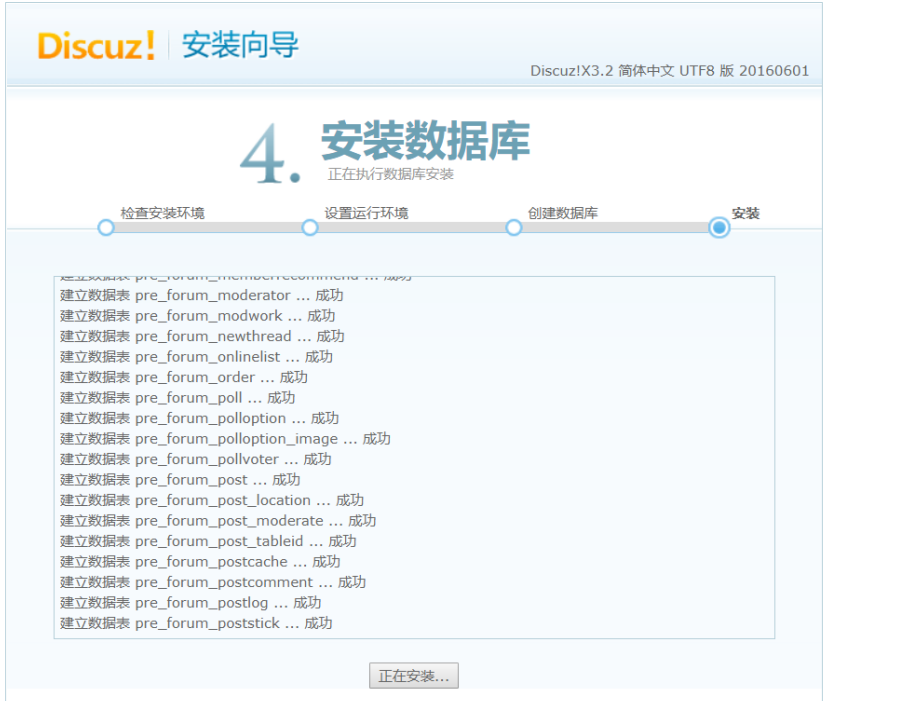Click log line pre_forum_poststick
The width and height of the screenshot is (904, 701).
point(197,623)
